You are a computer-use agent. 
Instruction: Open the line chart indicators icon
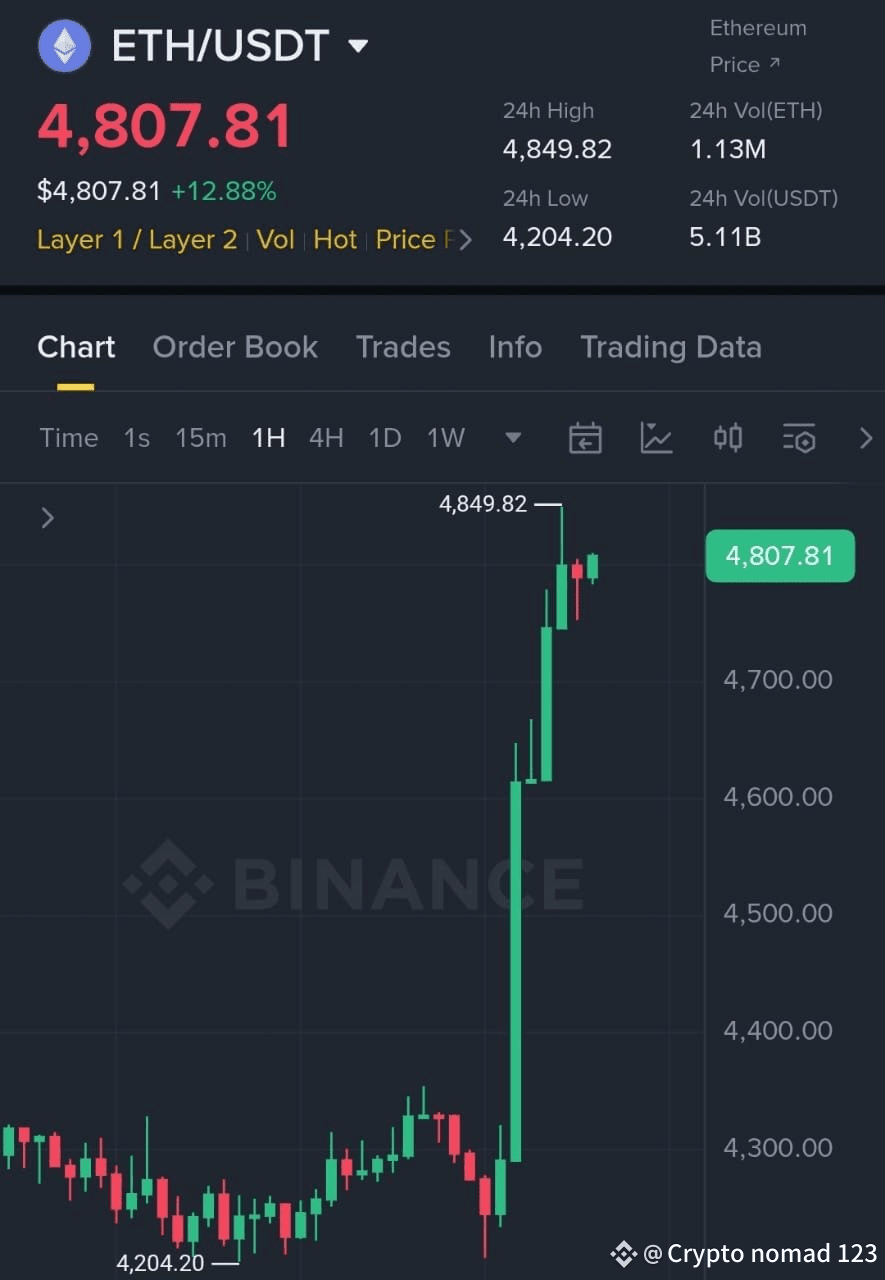657,438
